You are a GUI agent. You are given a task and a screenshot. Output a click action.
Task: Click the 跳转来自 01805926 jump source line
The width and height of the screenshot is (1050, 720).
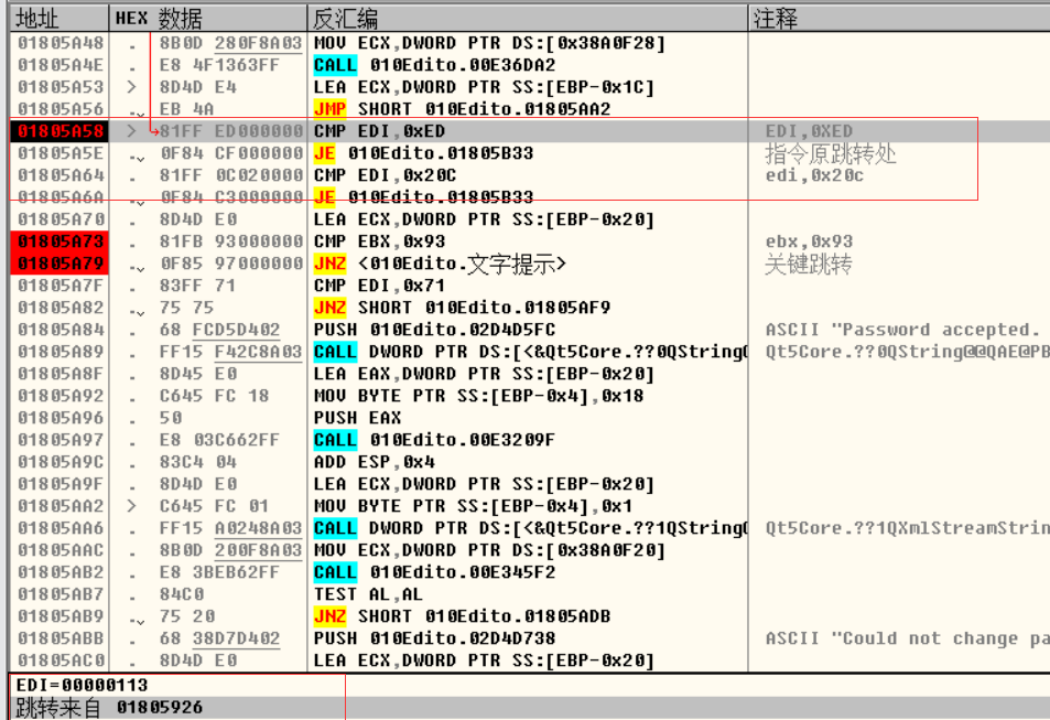(109, 708)
